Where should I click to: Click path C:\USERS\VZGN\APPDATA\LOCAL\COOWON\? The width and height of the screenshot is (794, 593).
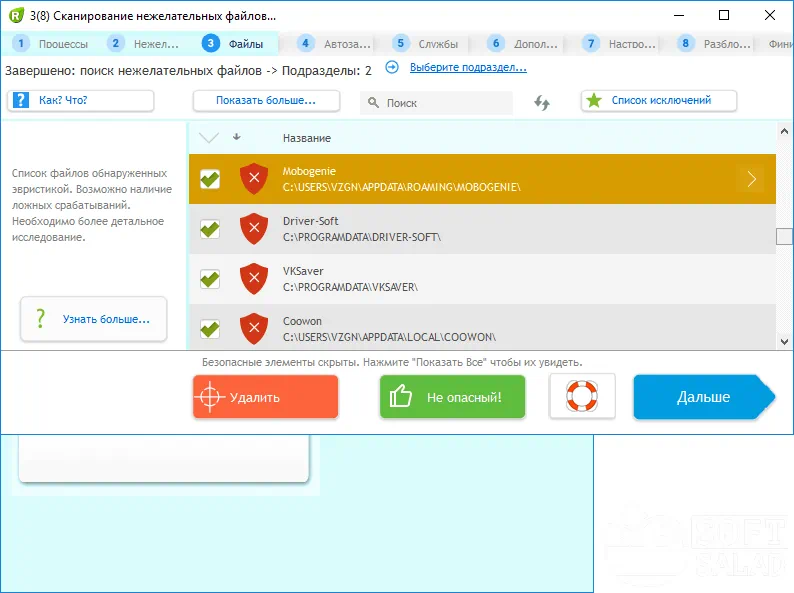(389, 337)
